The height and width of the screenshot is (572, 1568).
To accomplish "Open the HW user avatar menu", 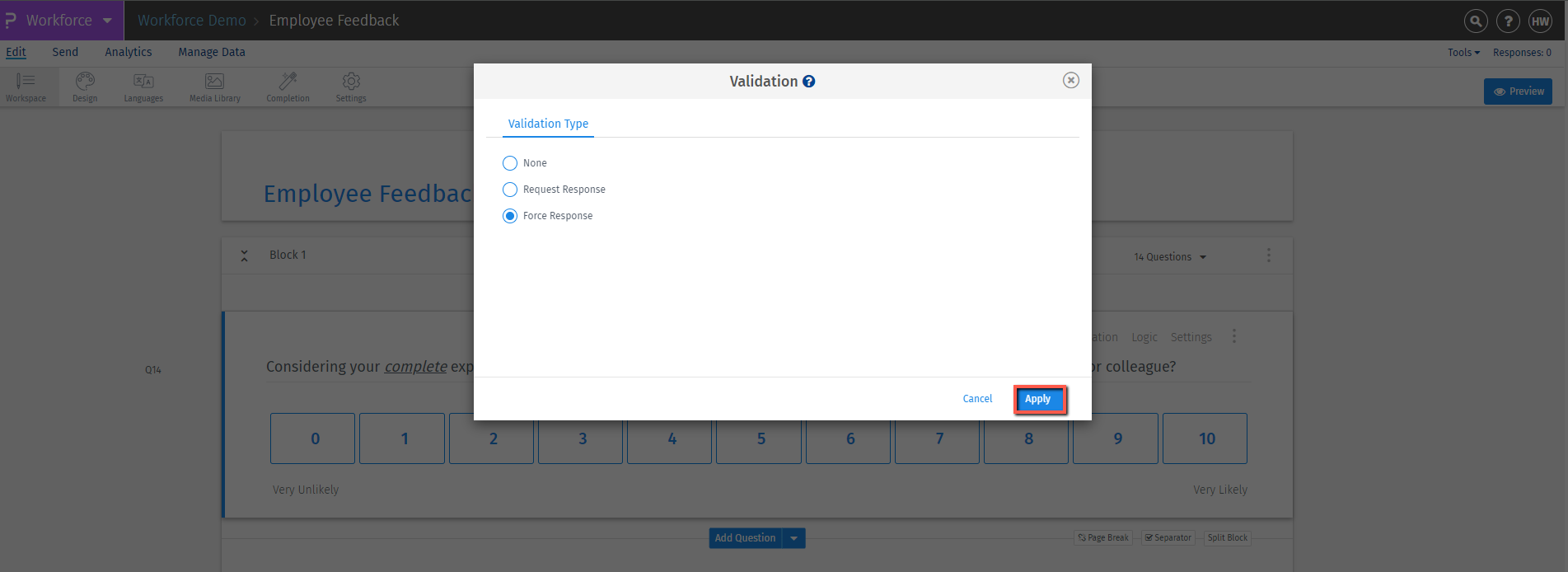I will pos(1540,21).
